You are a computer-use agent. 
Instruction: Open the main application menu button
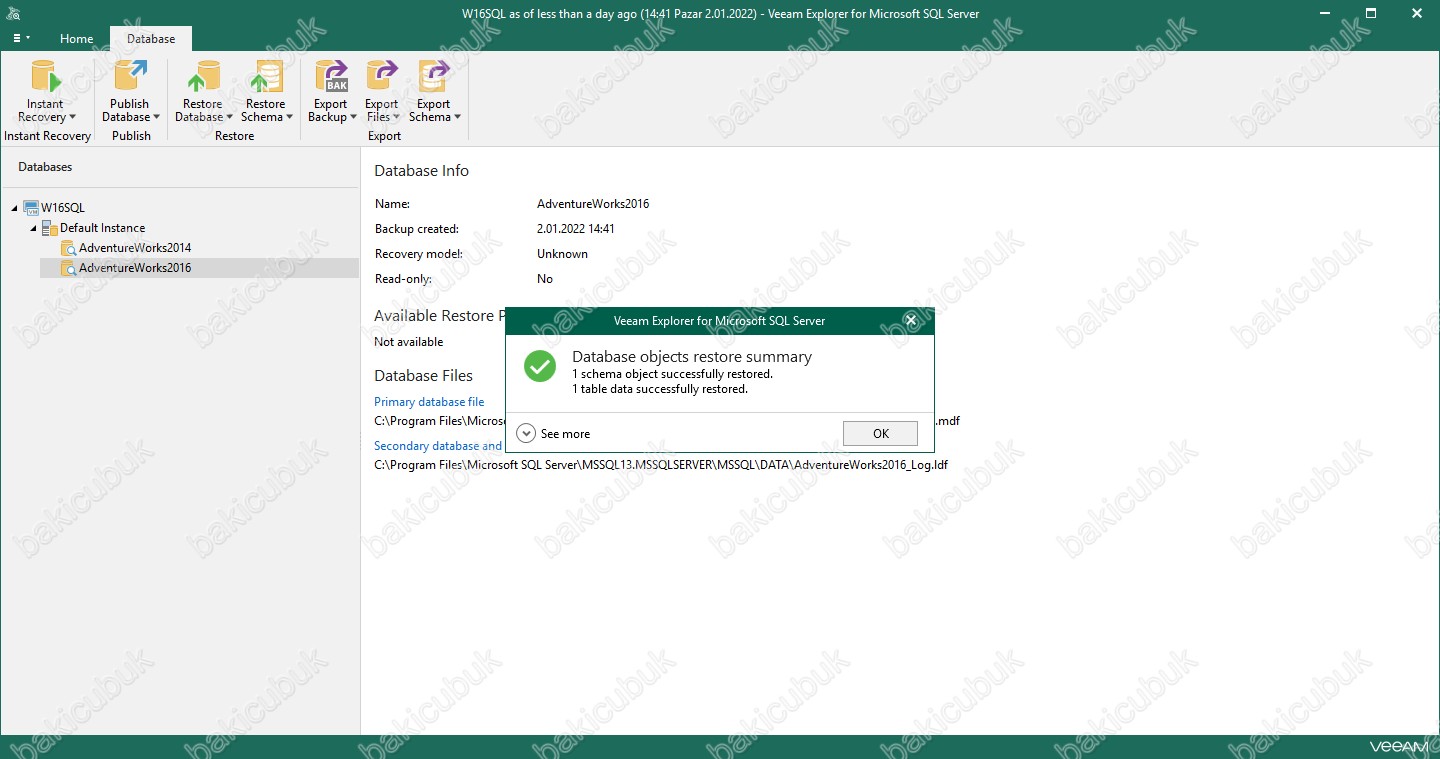point(20,38)
